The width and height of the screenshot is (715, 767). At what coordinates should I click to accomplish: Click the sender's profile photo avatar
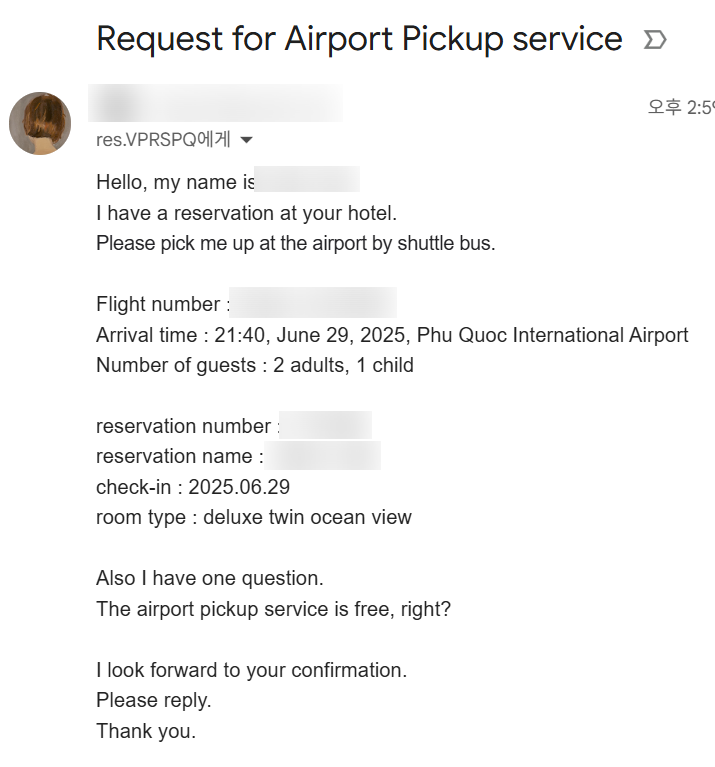[40, 123]
